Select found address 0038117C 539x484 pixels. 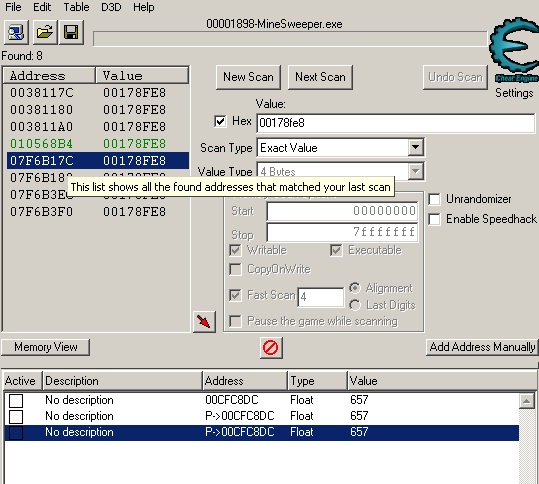[98, 93]
